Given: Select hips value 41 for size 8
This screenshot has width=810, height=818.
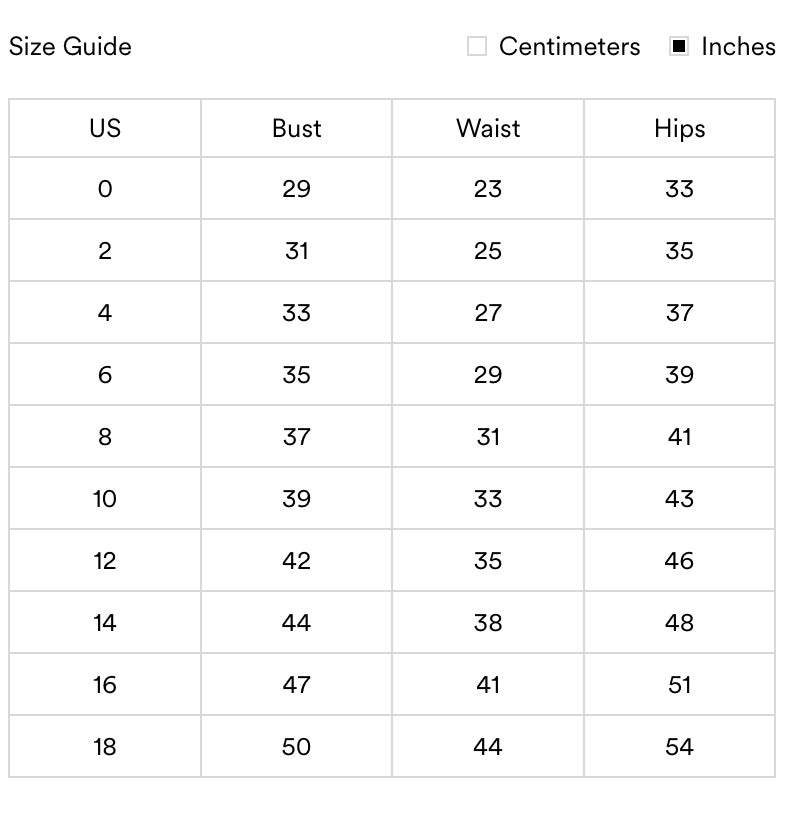Looking at the screenshot, I should point(679,437).
